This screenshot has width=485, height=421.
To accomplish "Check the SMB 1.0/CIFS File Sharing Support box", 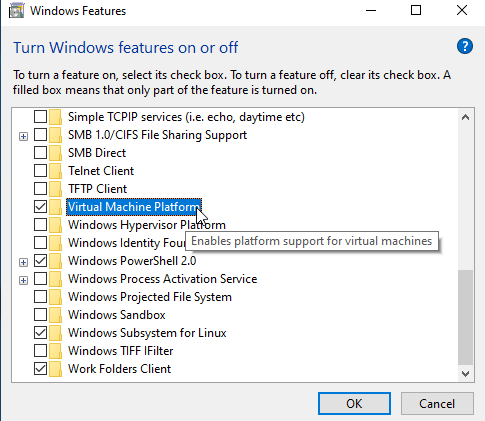I will tap(40, 135).
